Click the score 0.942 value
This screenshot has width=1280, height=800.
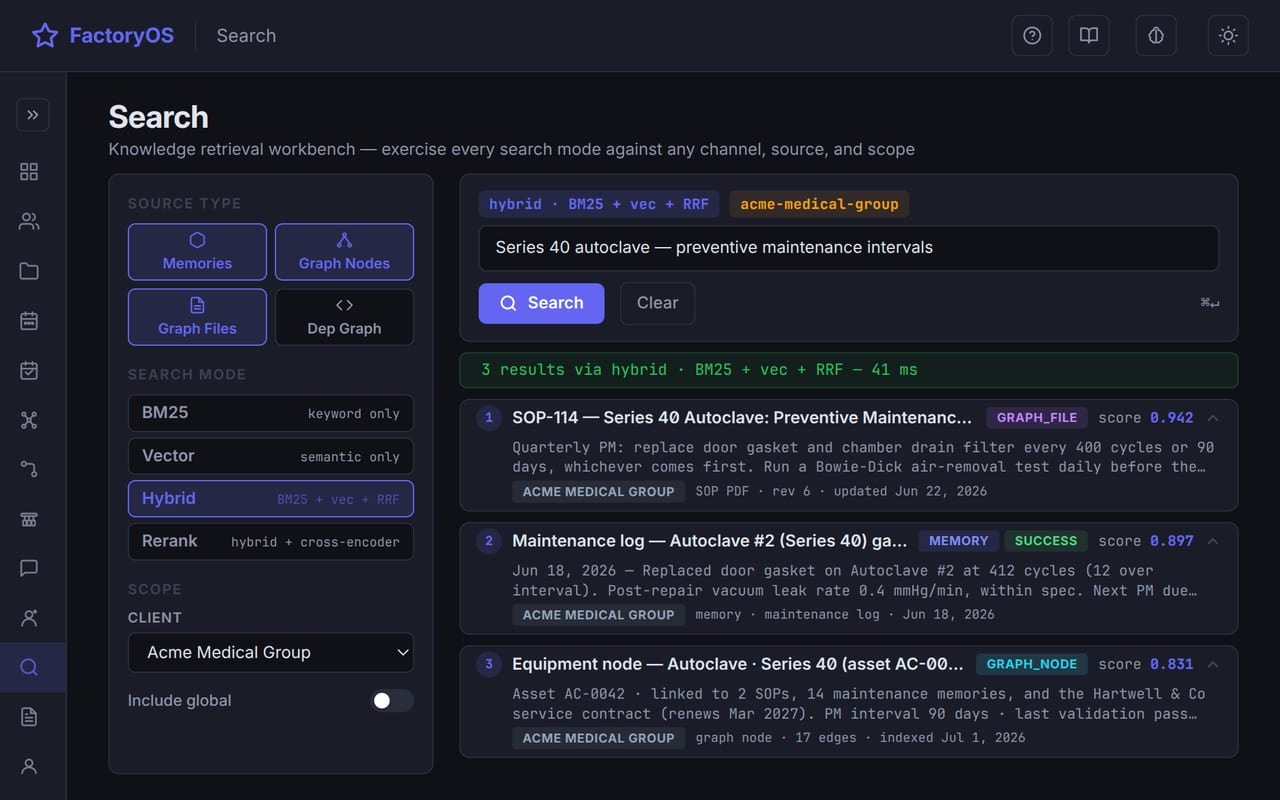(x=1171, y=418)
